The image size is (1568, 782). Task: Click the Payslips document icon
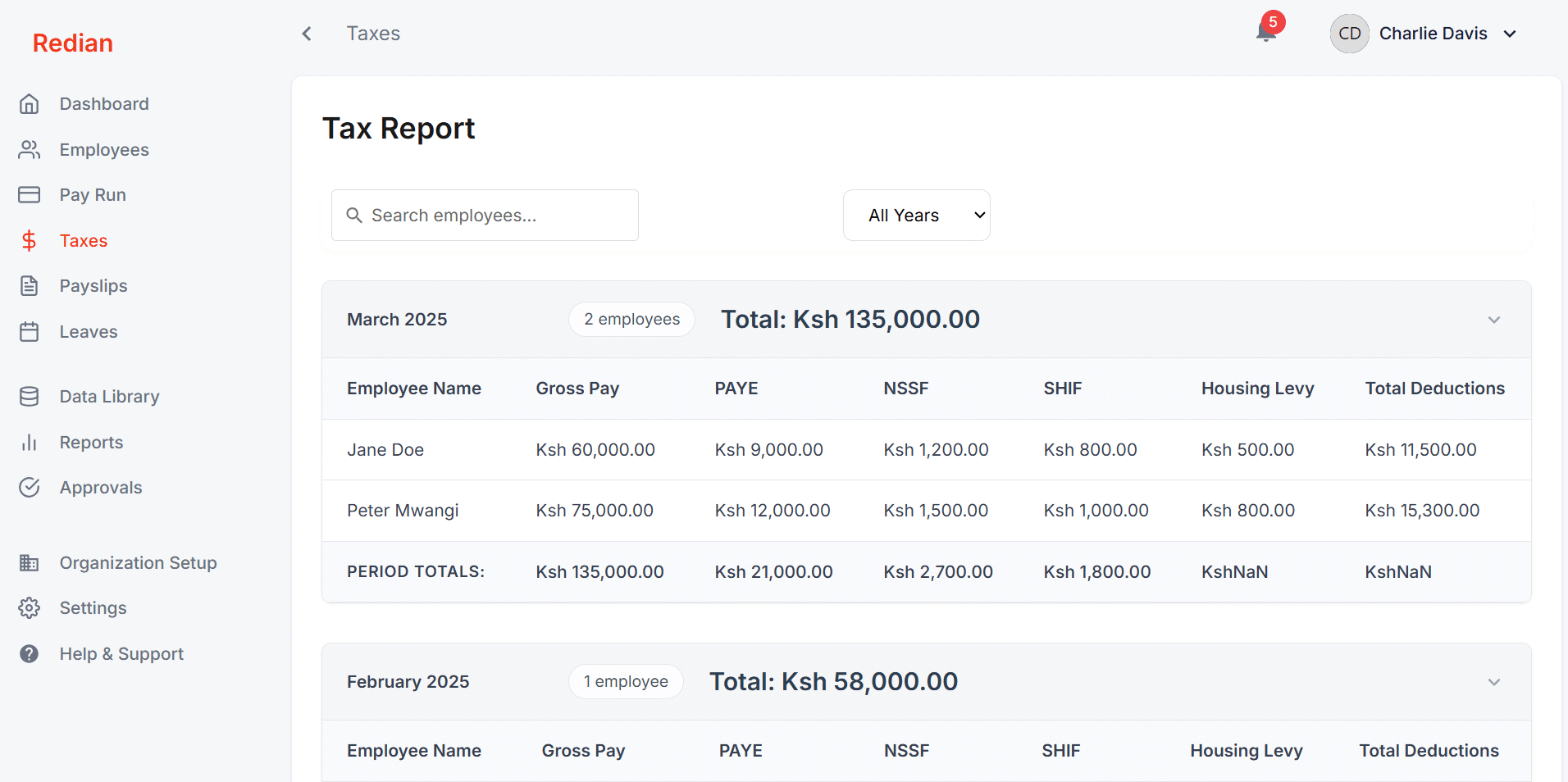point(30,286)
